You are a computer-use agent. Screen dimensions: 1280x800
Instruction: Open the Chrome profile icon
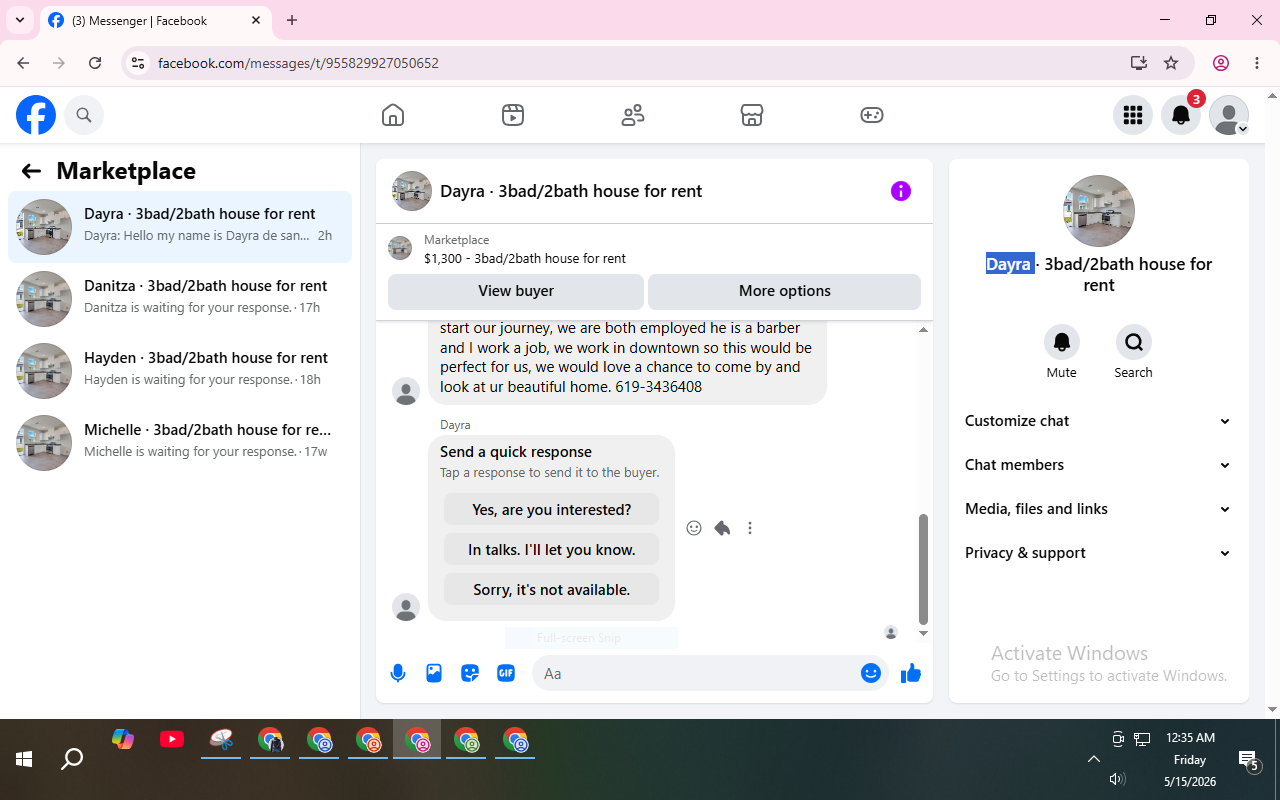[1221, 63]
